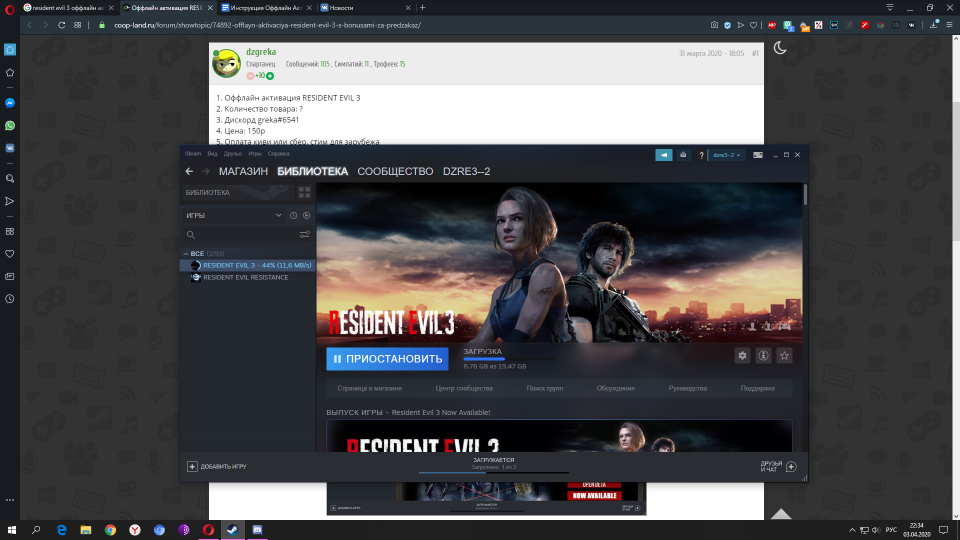
Task: Click Opera snapshot camera icon
Action: 714,25
